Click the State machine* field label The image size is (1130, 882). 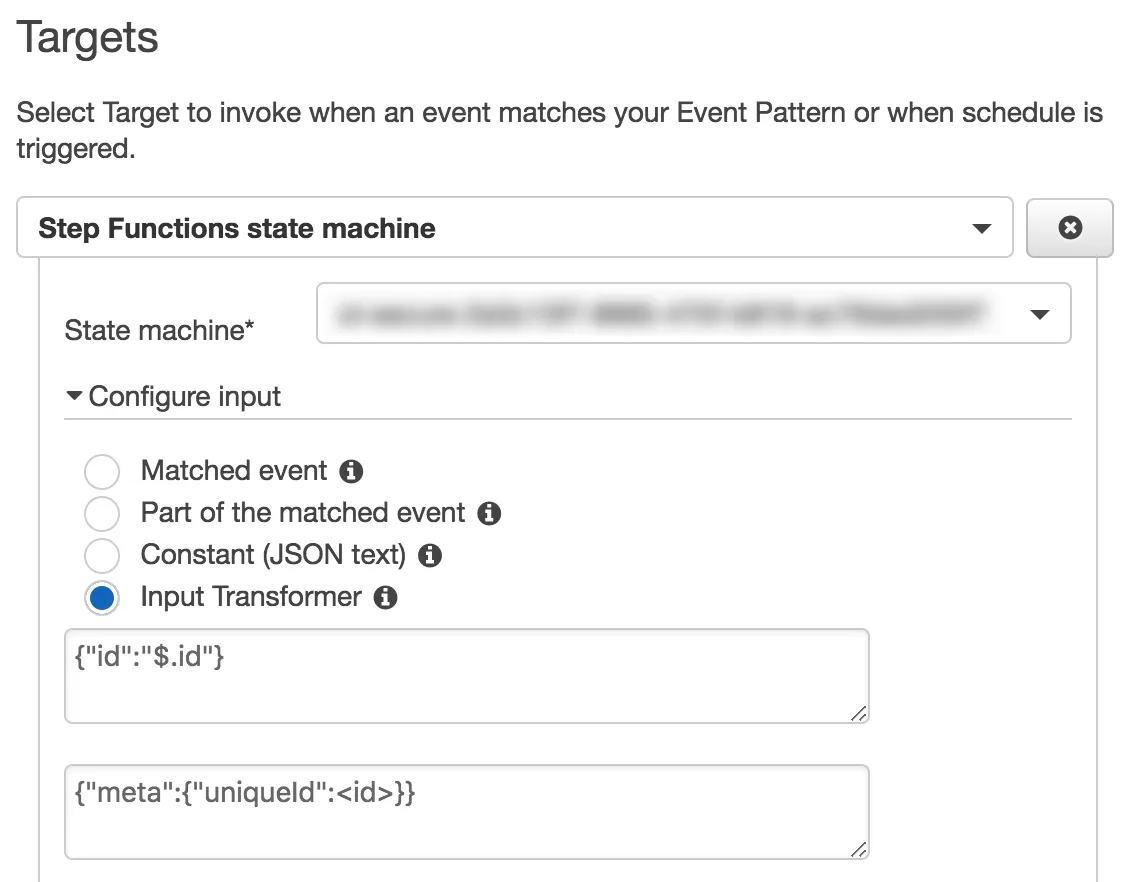(x=159, y=330)
